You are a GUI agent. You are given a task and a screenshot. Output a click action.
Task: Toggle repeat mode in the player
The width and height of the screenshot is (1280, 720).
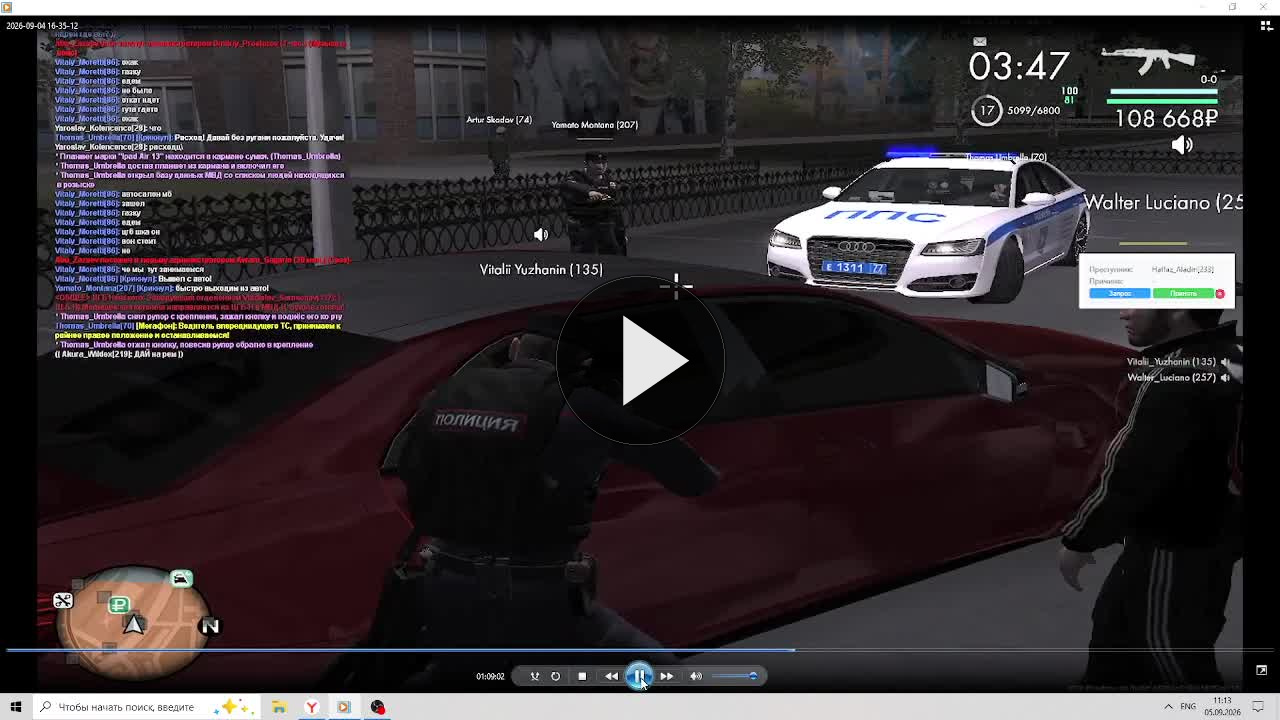point(556,676)
